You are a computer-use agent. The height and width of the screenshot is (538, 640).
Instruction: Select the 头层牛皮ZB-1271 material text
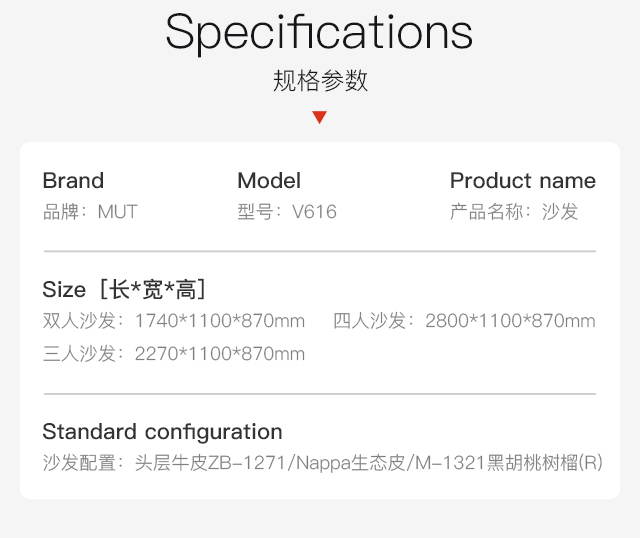pos(210,463)
